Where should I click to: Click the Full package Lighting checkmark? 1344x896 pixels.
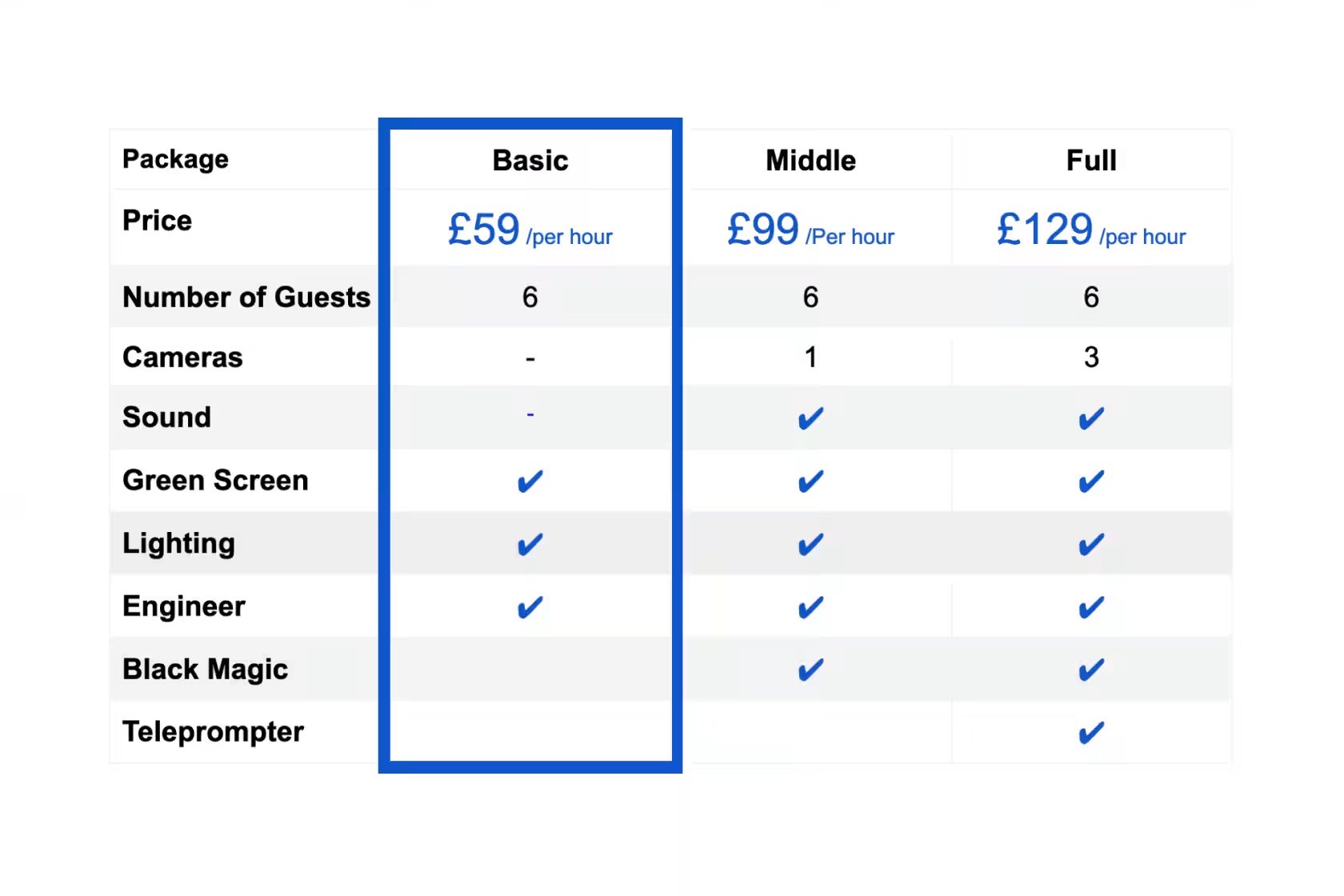[1091, 545]
